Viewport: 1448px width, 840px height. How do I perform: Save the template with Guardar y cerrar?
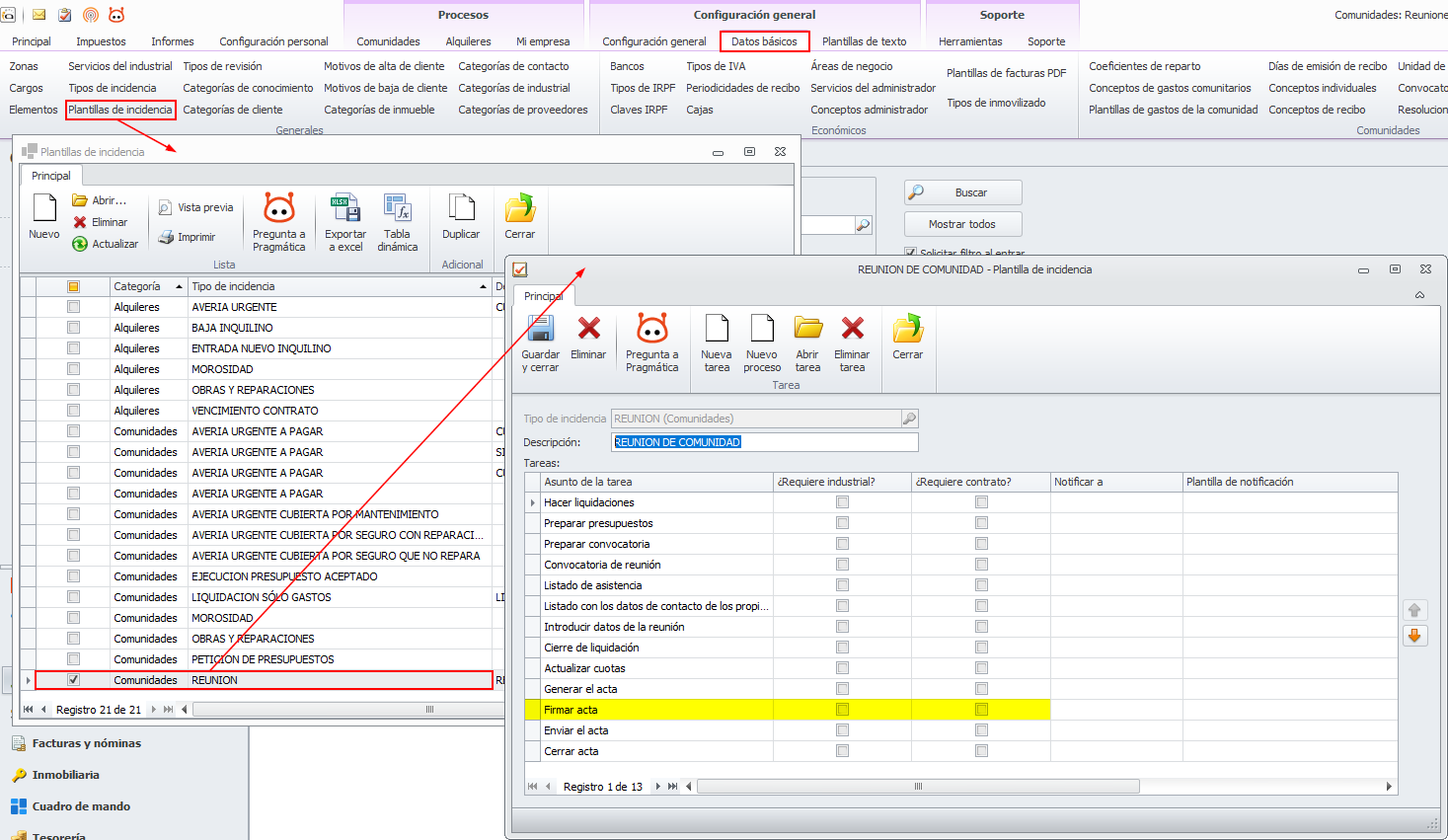(541, 344)
